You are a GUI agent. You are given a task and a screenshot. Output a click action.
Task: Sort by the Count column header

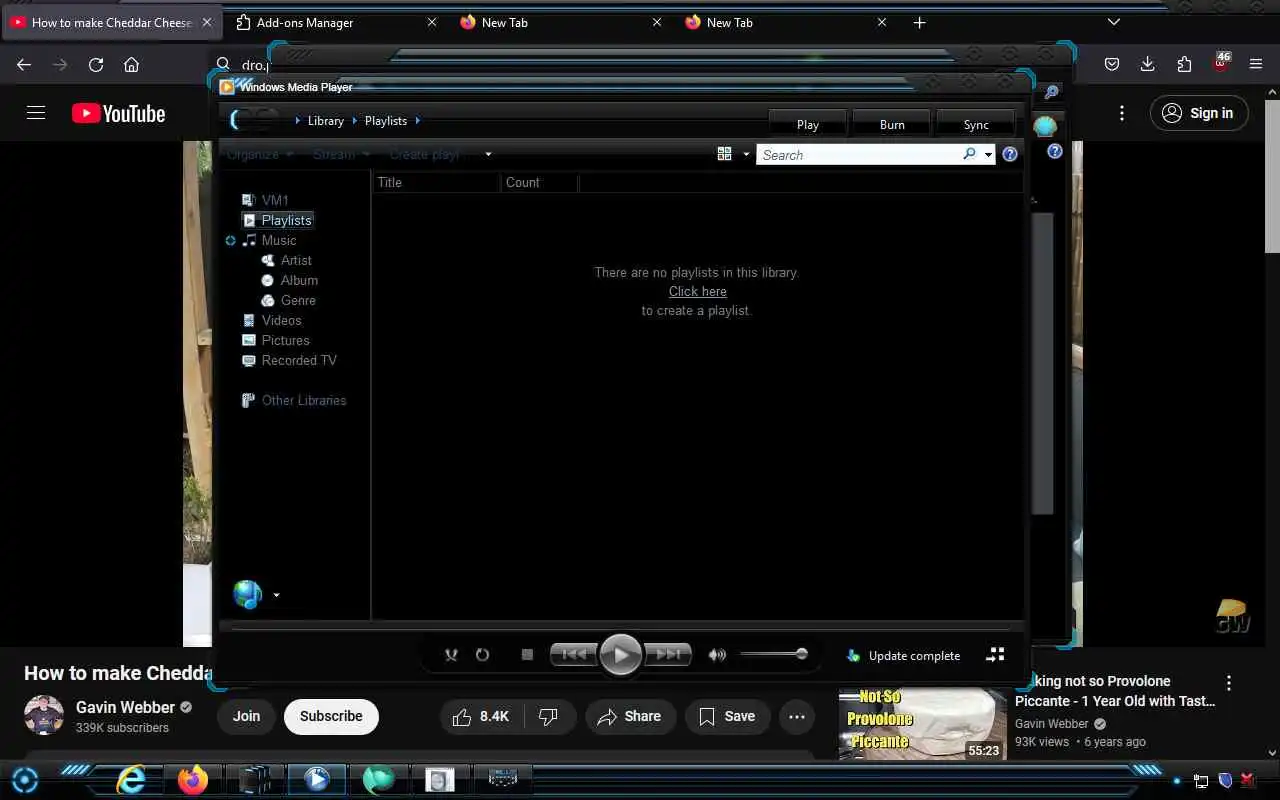coord(539,182)
